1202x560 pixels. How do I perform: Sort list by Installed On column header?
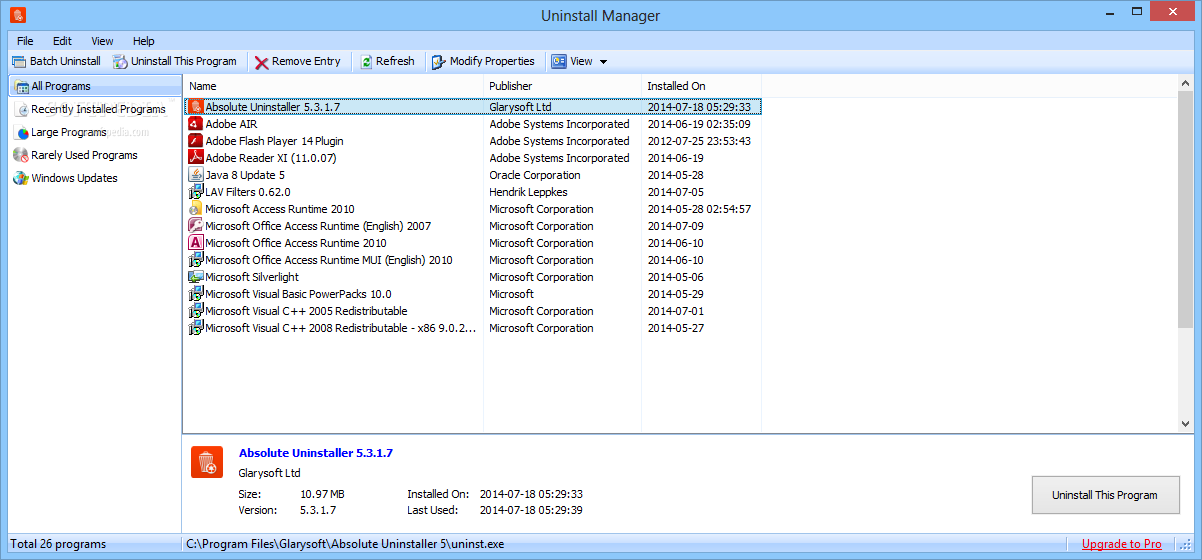pyautogui.click(x=701, y=86)
